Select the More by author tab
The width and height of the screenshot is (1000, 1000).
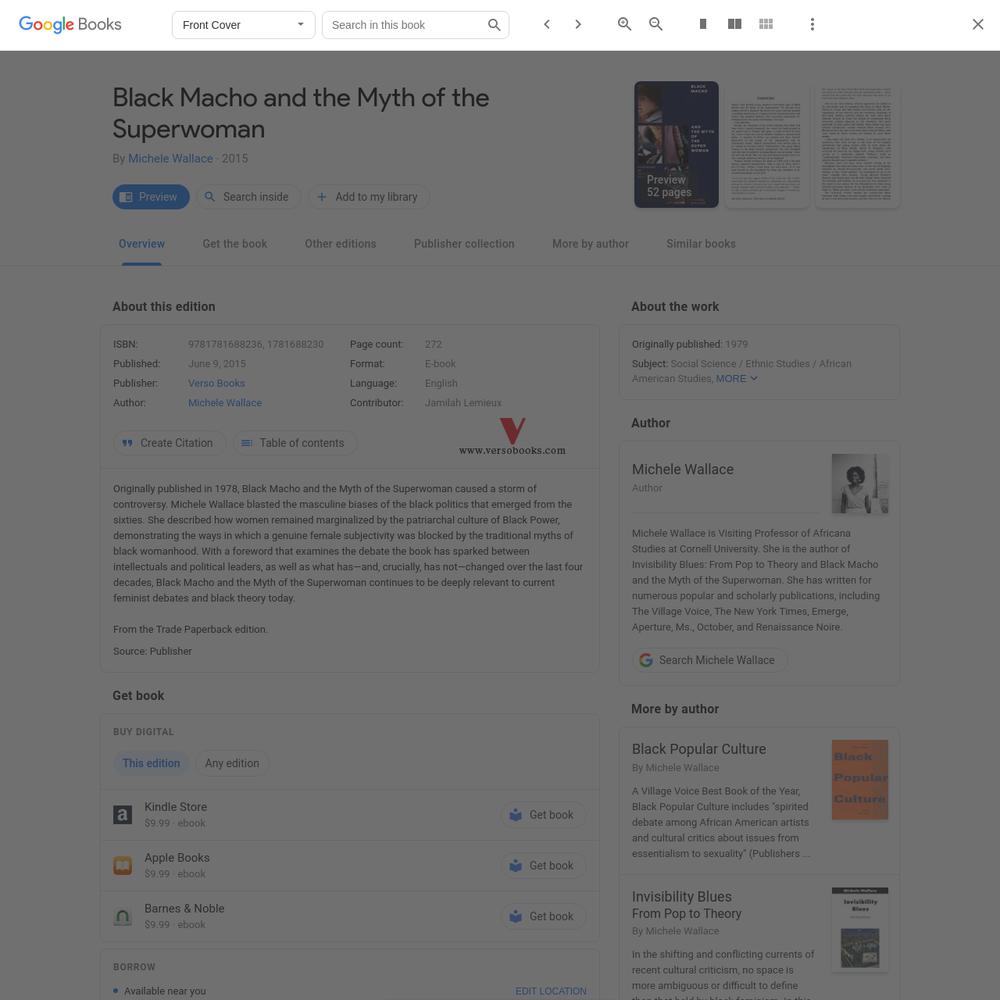click(591, 244)
